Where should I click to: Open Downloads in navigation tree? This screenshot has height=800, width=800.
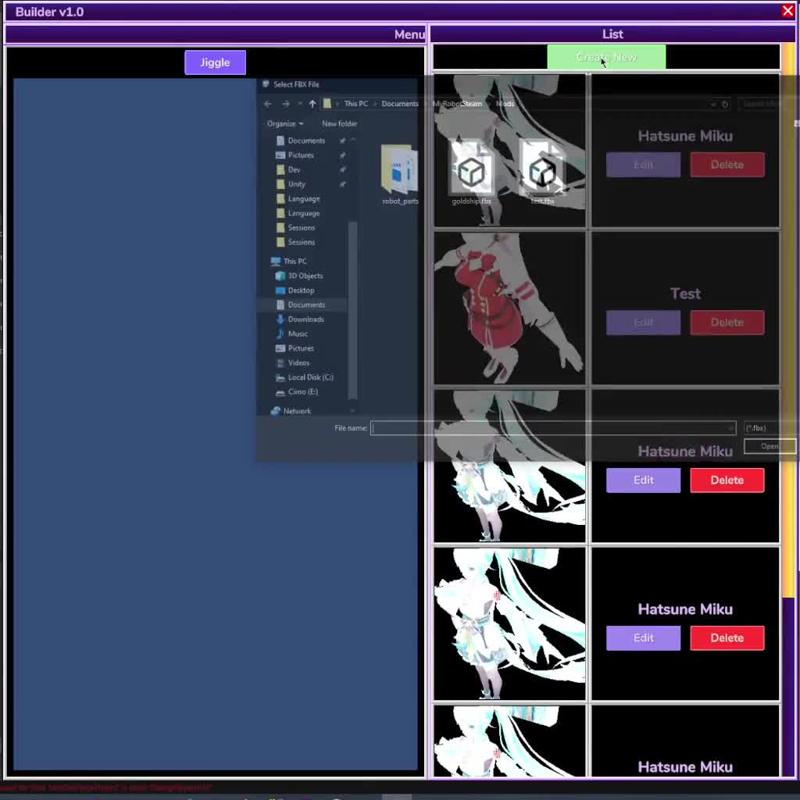[306, 319]
